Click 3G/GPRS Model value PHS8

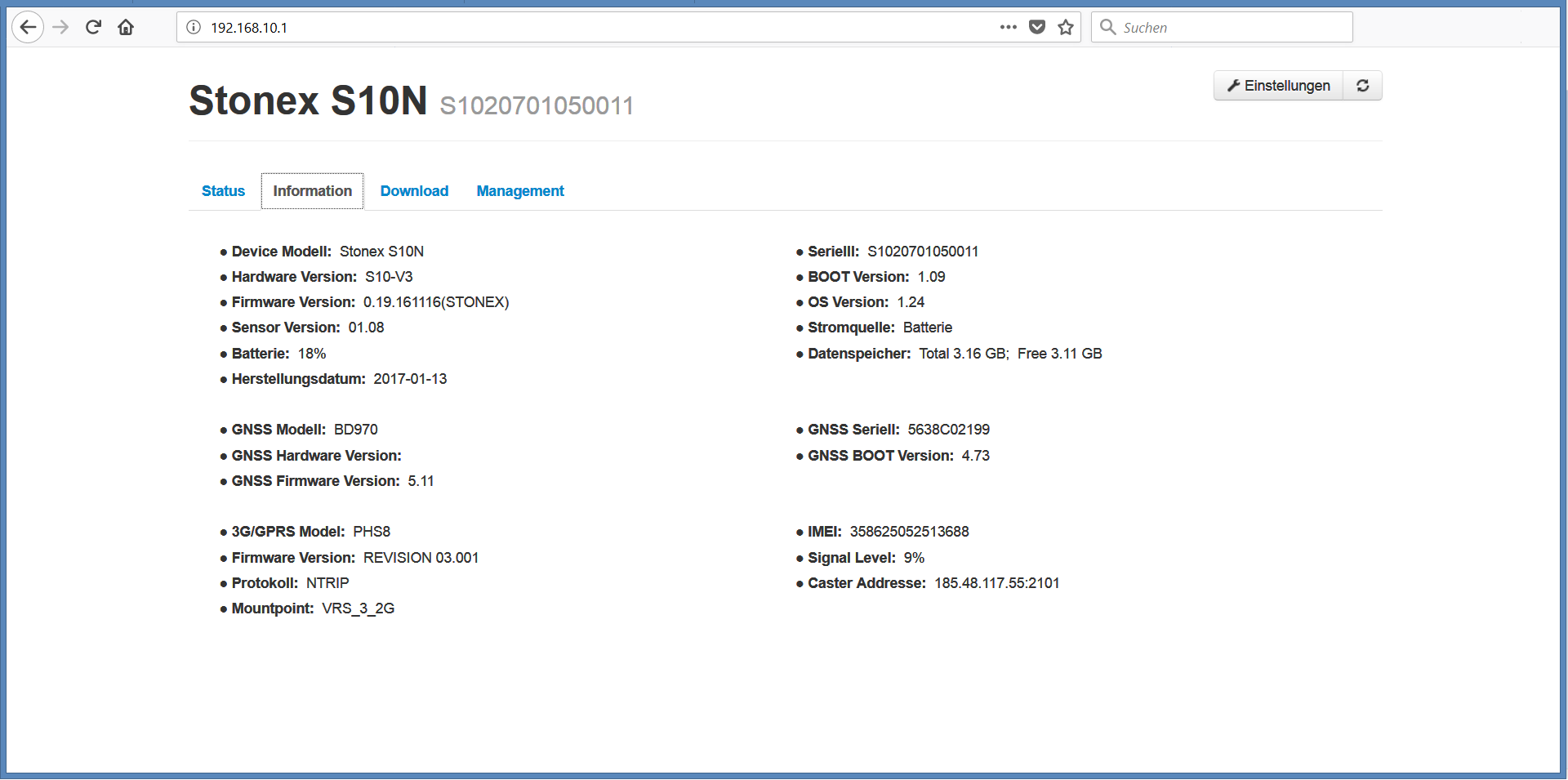tap(372, 532)
